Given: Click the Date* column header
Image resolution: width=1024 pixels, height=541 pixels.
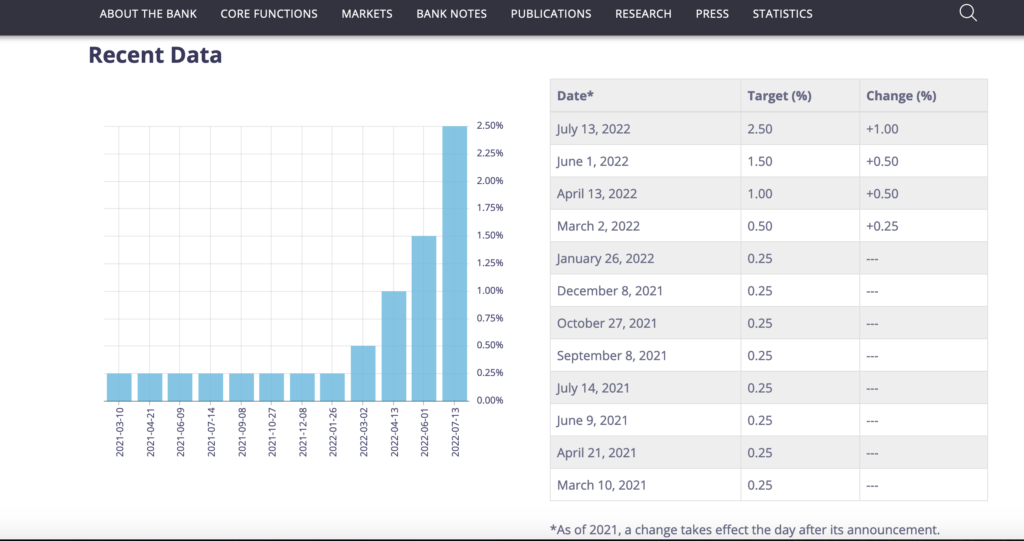Looking at the screenshot, I should click(645, 95).
